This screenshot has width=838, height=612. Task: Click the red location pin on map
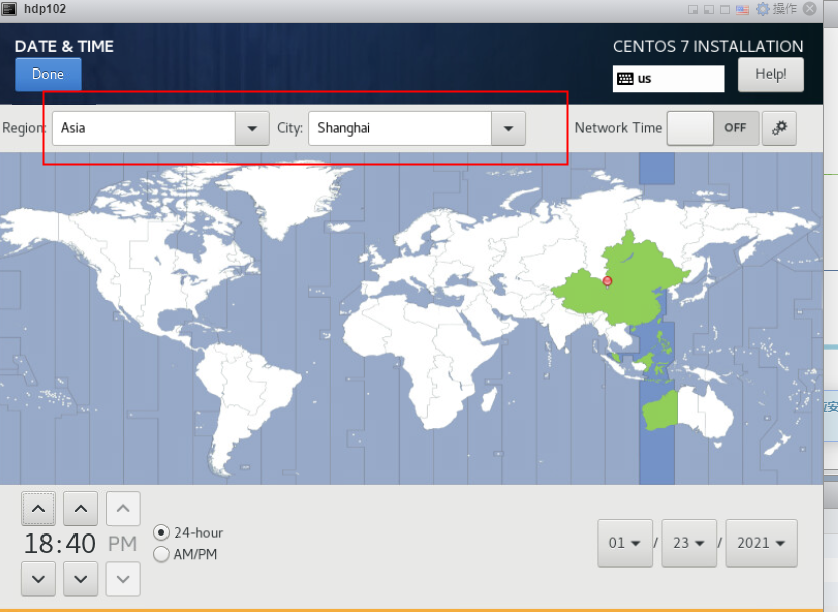pos(607,282)
